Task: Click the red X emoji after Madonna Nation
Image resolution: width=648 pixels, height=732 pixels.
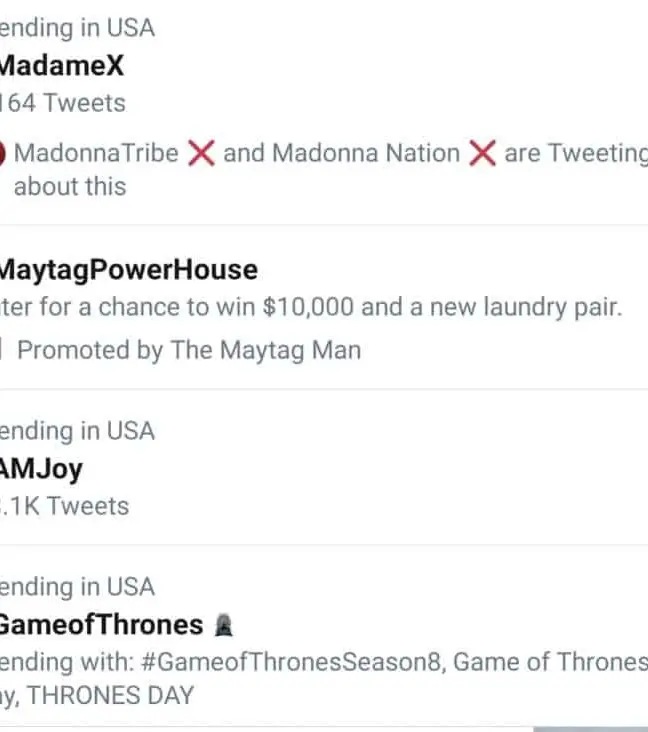Action: click(483, 153)
